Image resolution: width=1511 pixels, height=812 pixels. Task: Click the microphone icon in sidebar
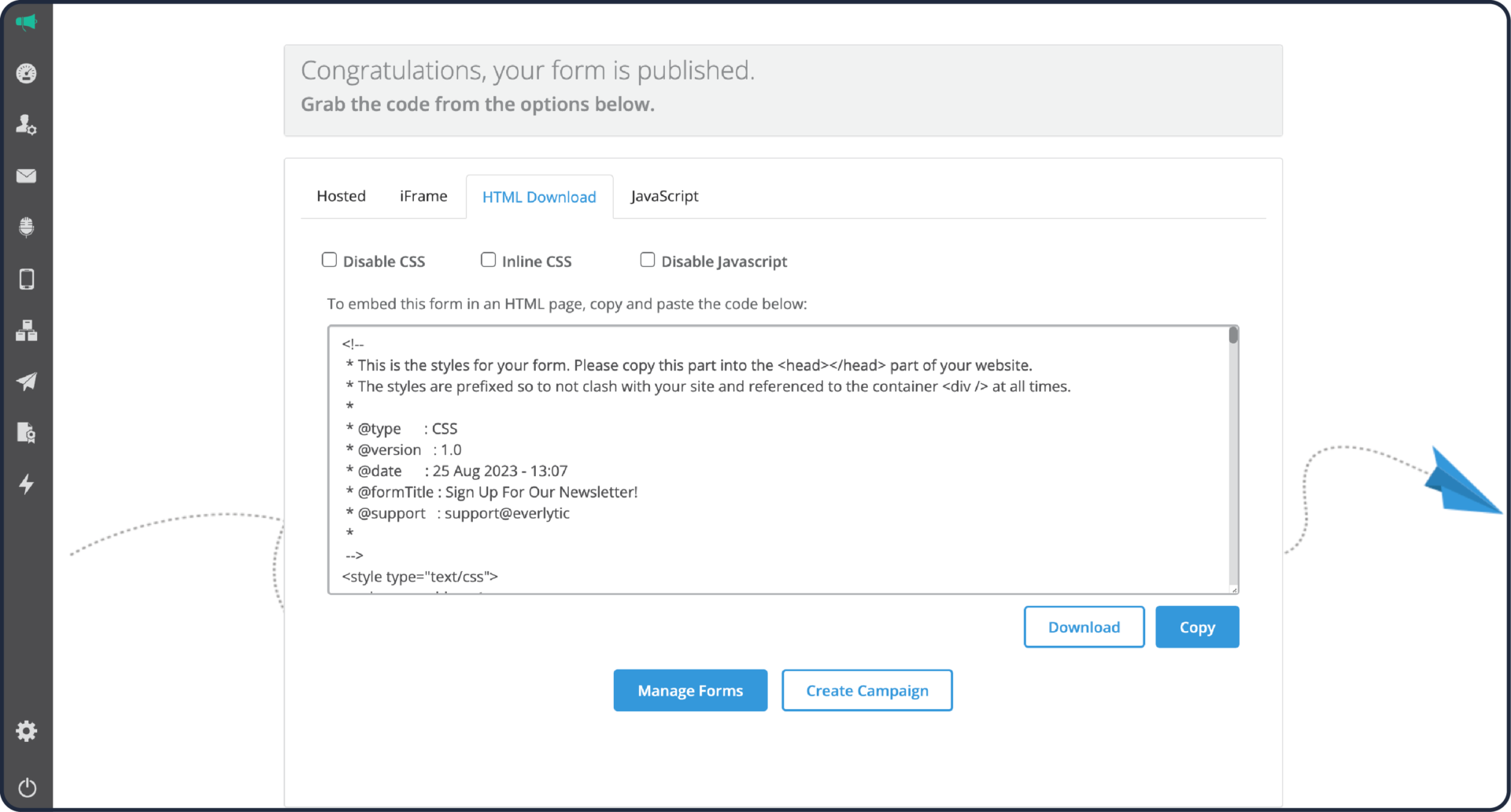click(26, 227)
